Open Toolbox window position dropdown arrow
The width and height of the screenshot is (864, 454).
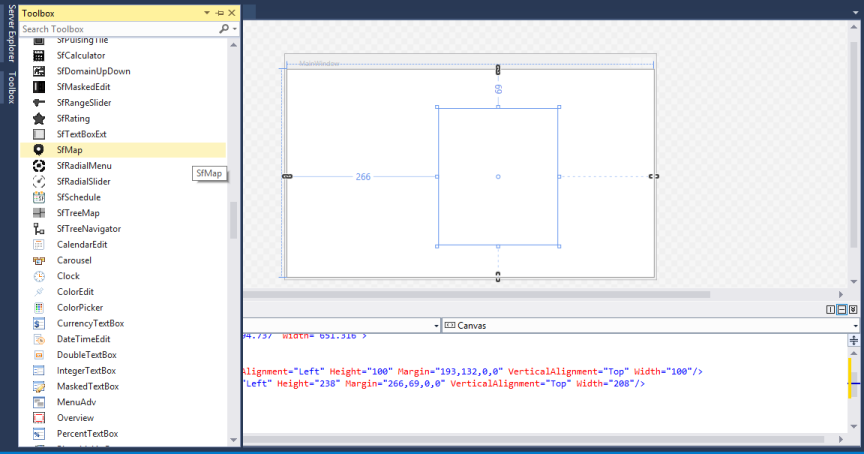[207, 13]
